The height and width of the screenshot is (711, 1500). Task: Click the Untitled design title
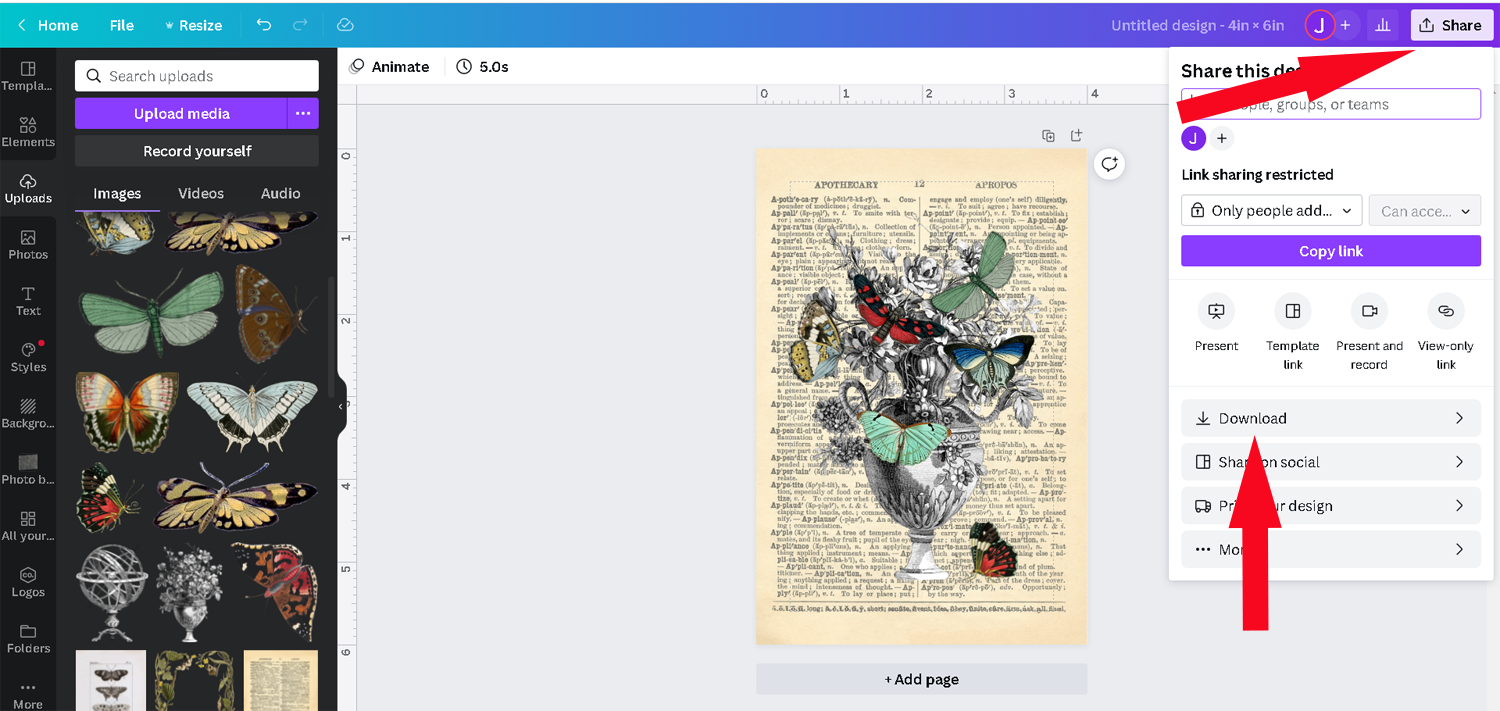click(x=1197, y=25)
